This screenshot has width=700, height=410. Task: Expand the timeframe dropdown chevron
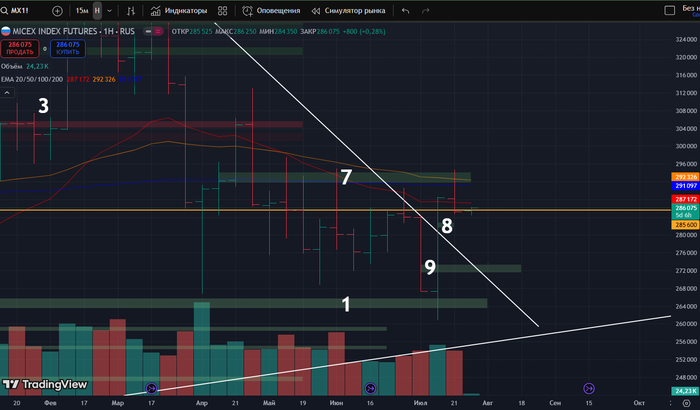[108, 10]
